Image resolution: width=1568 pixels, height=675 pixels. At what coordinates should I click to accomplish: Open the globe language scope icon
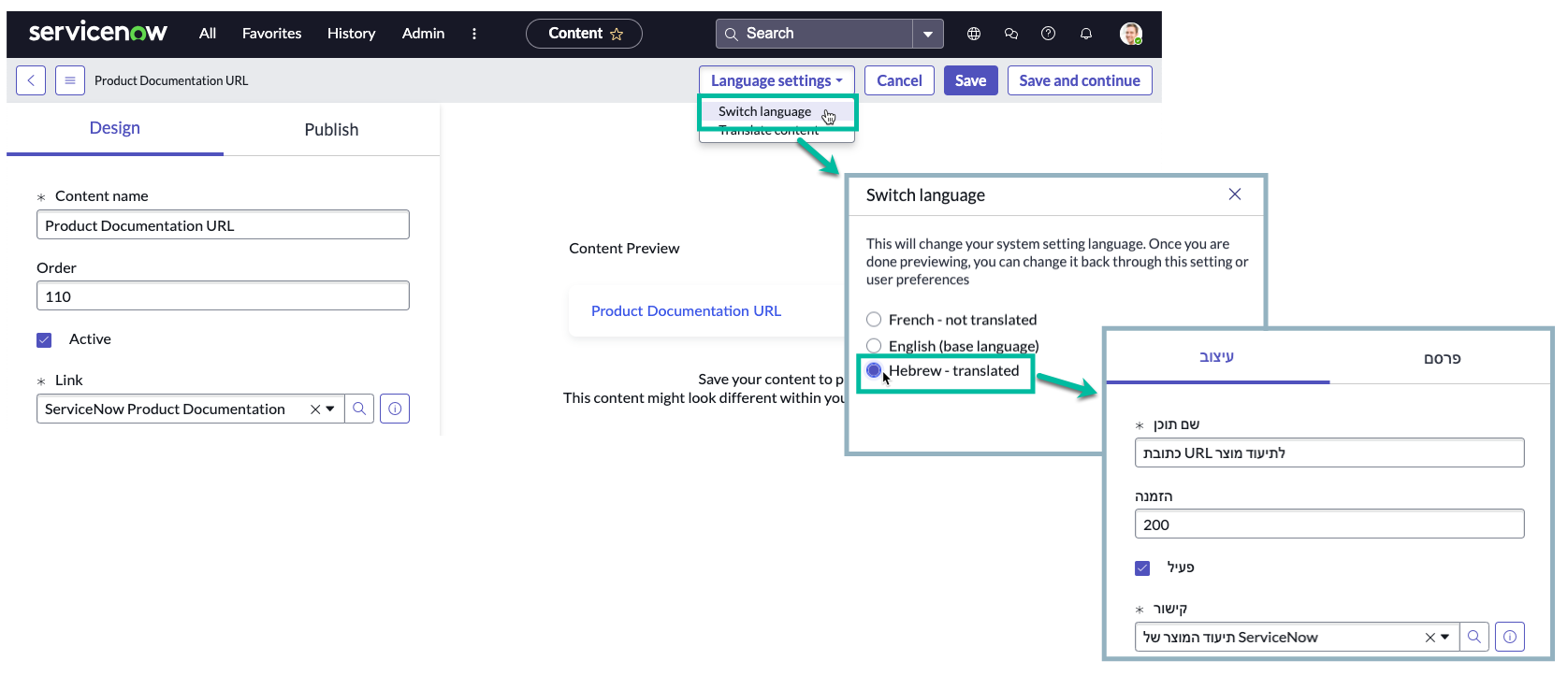click(x=974, y=34)
